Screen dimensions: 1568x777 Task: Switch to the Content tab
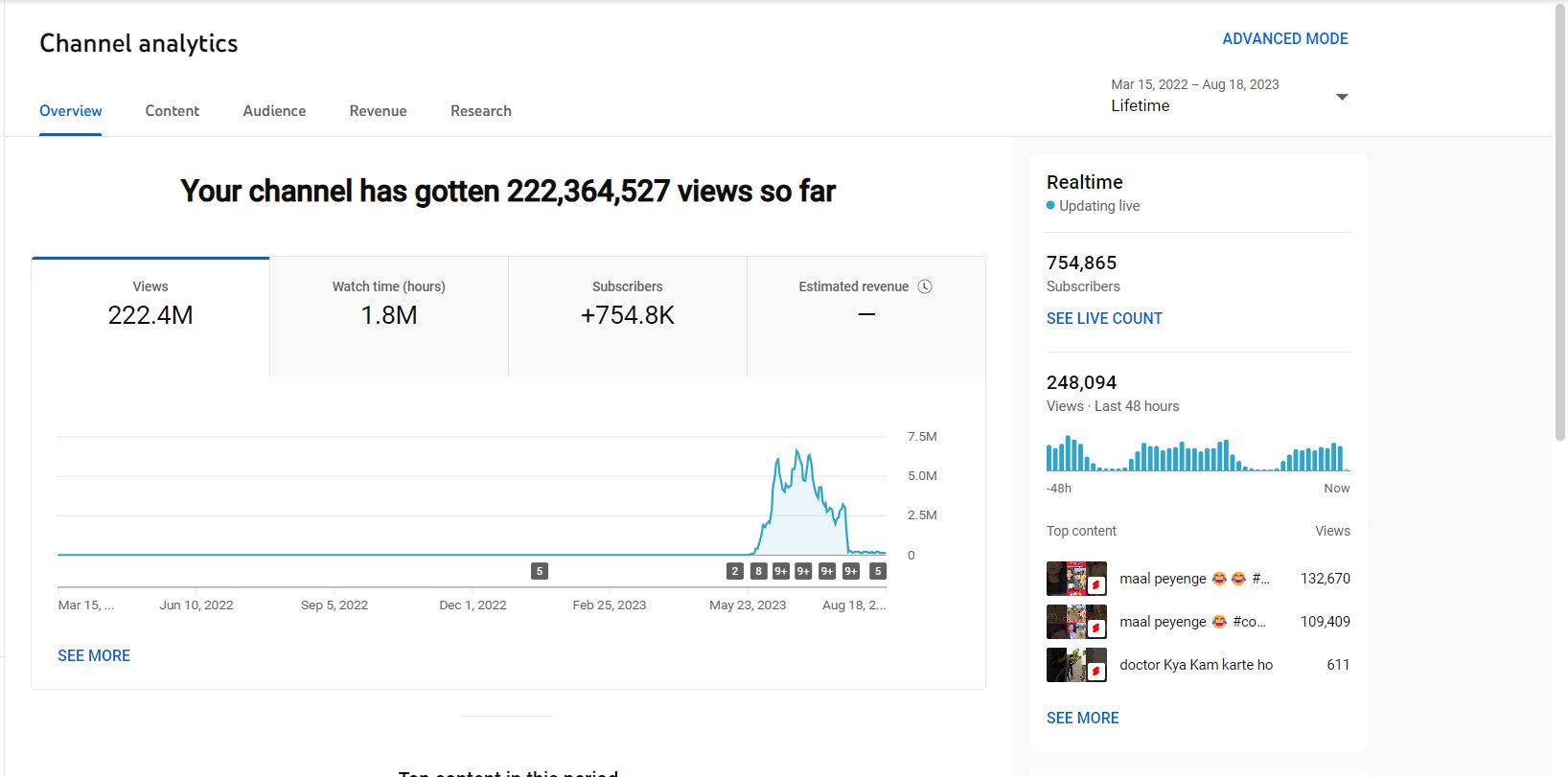click(173, 111)
